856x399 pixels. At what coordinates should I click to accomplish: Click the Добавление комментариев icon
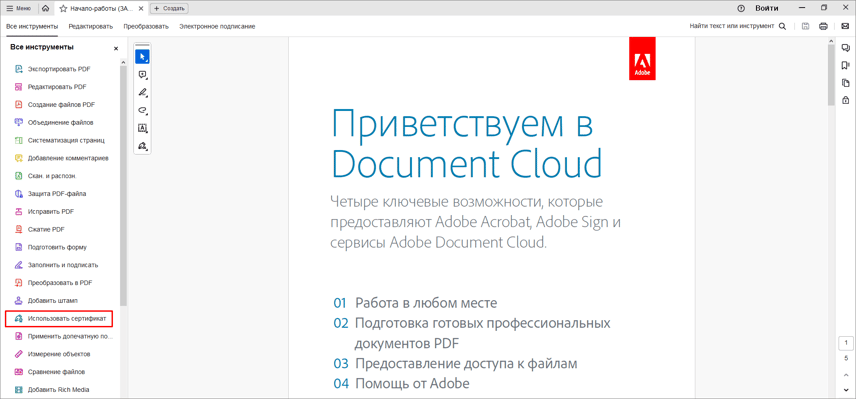point(19,158)
